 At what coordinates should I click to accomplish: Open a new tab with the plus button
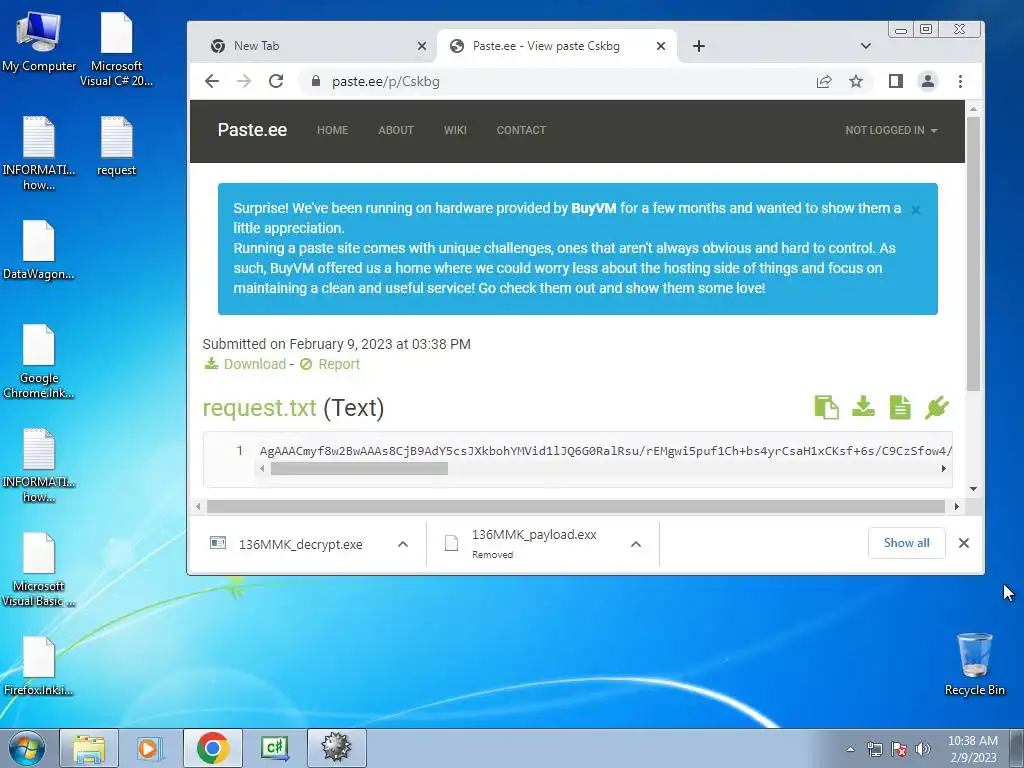click(699, 46)
